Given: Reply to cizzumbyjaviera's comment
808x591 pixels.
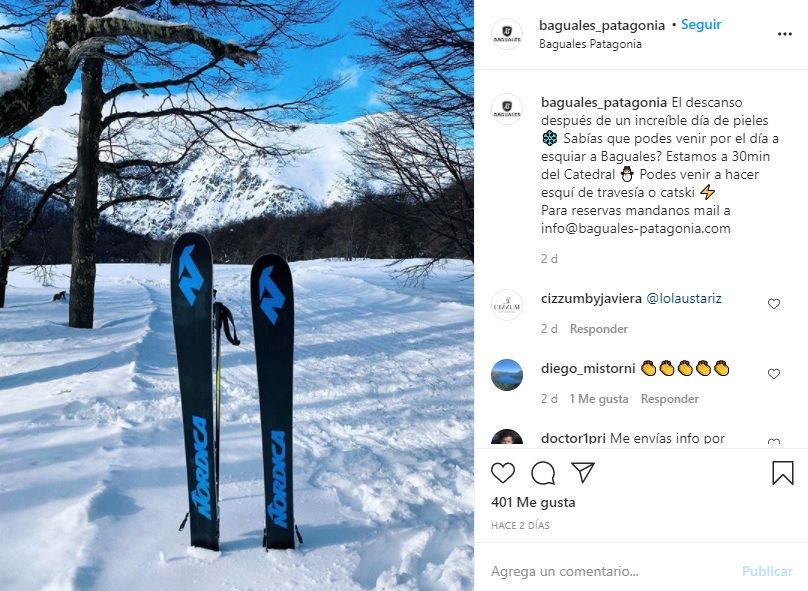Looking at the screenshot, I should (598, 329).
